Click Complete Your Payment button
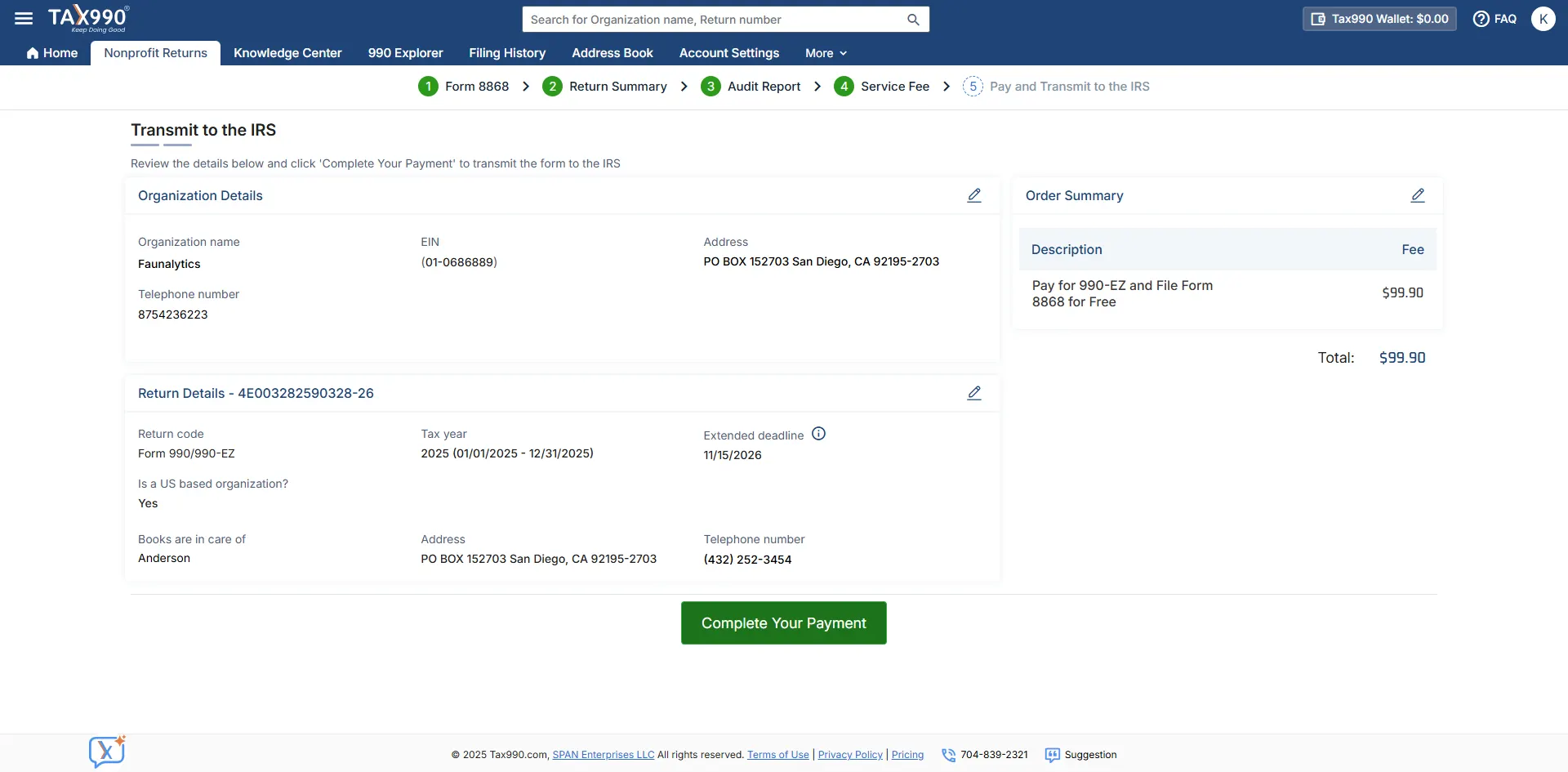The height and width of the screenshot is (772, 1568). (783, 623)
